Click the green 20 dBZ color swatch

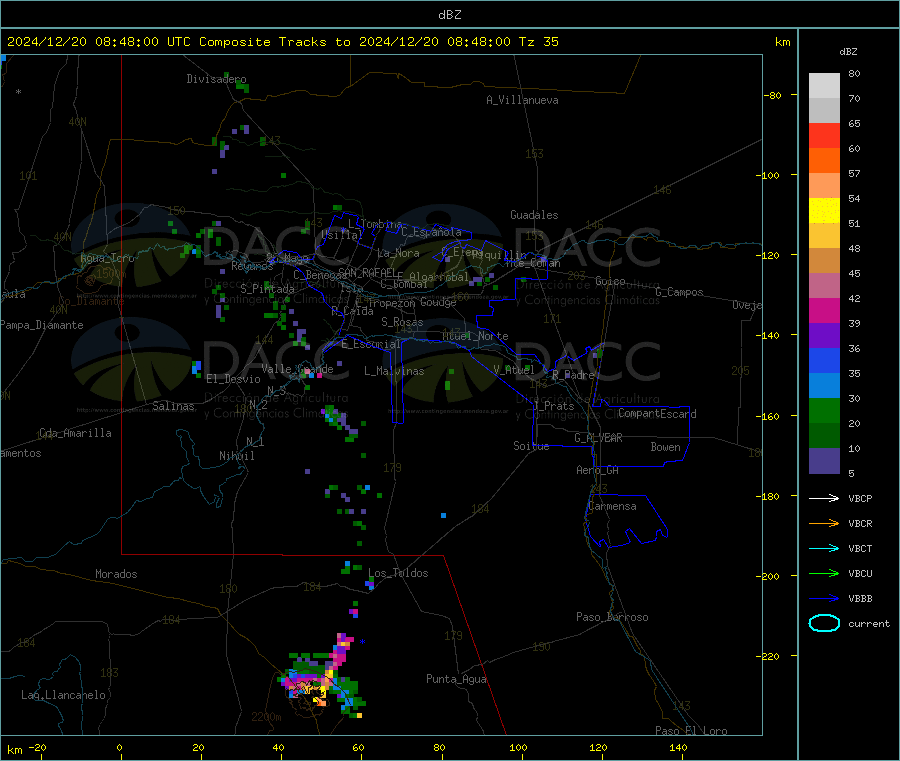(x=824, y=410)
